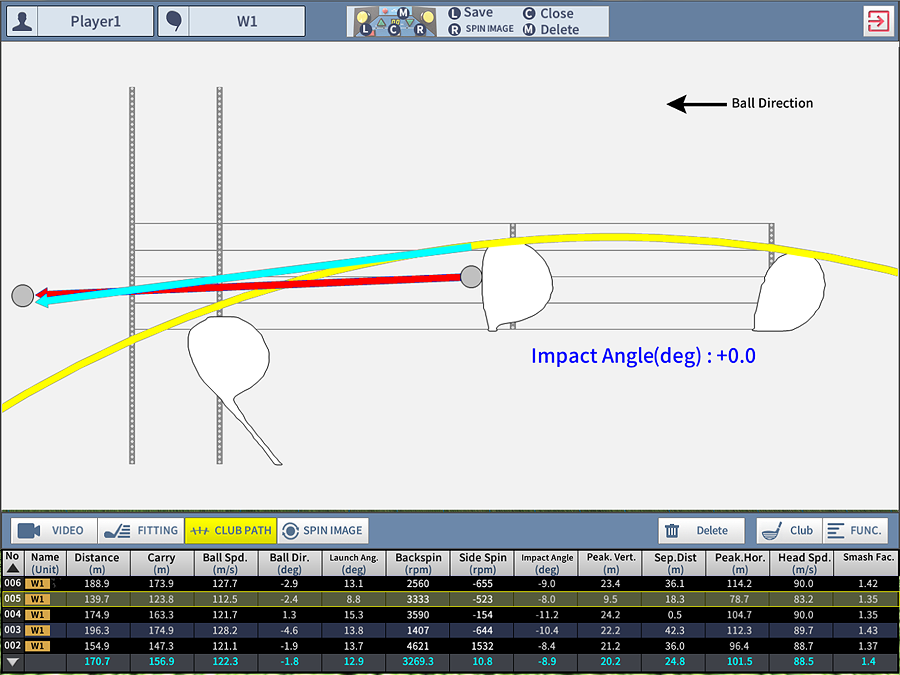Click the red exit icon at top right
This screenshot has width=900, height=675.
tap(878, 21)
